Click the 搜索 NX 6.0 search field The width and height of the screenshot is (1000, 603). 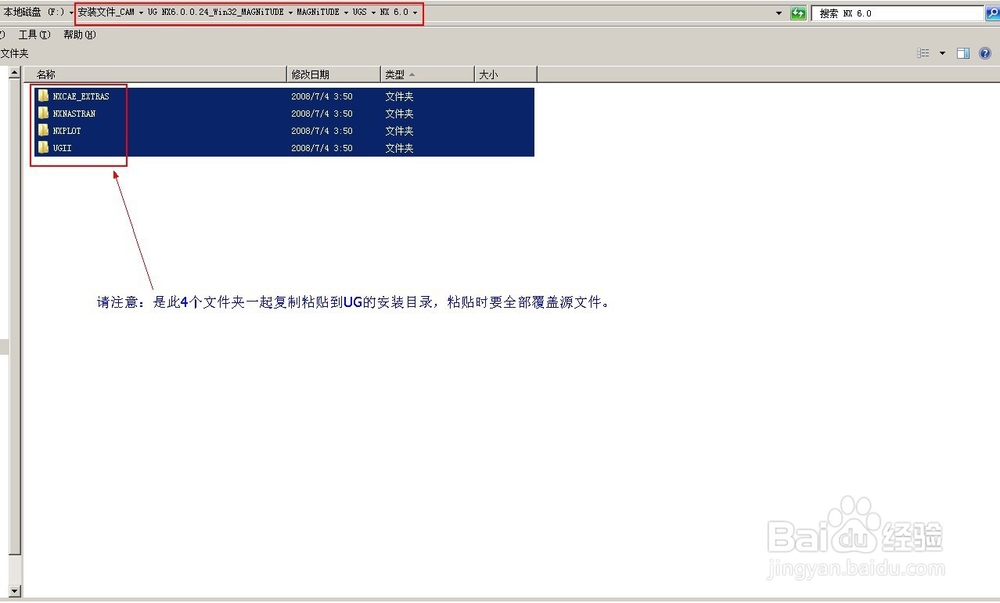(897, 13)
